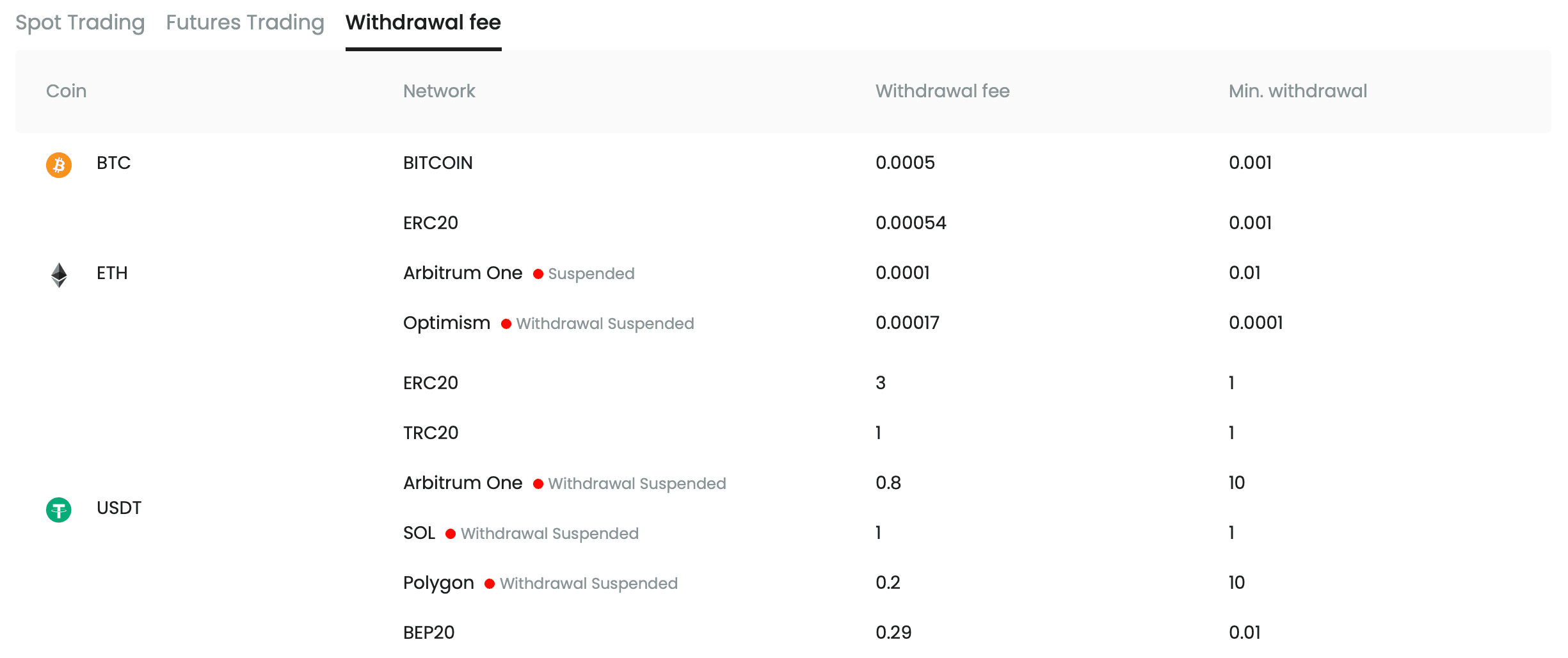Open the Futures Trading tab
This screenshot has height=658, width=1568.
pos(245,22)
